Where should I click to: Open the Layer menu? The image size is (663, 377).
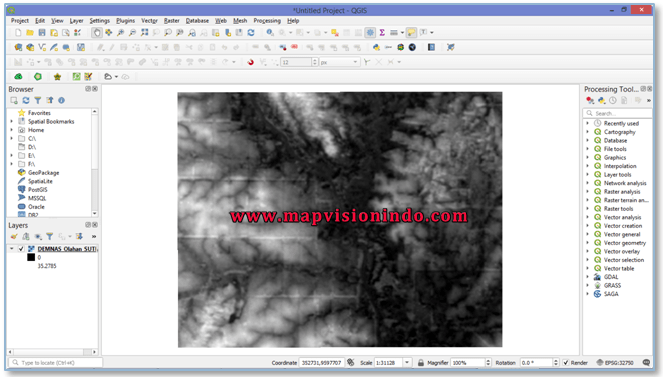coord(76,20)
